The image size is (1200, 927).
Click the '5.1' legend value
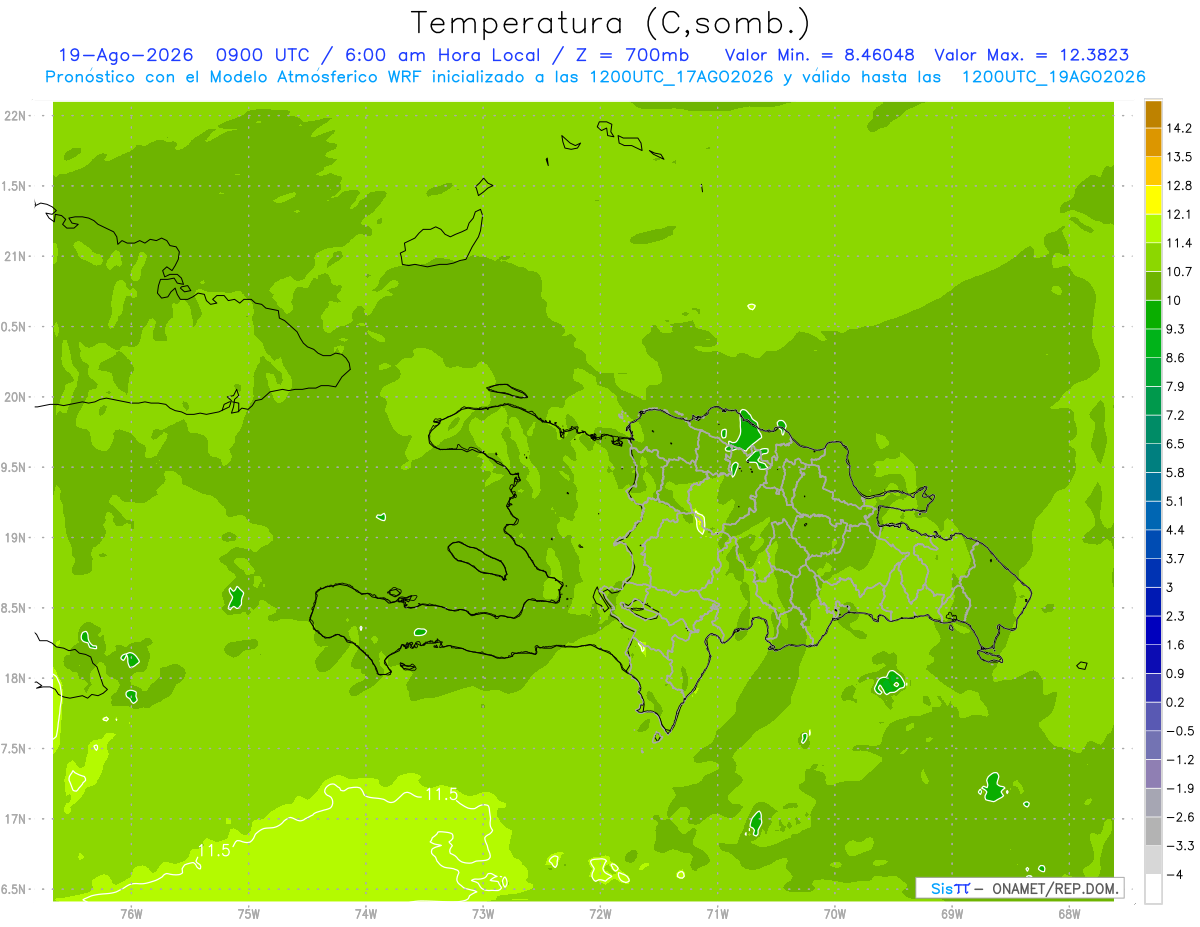(x=1176, y=501)
